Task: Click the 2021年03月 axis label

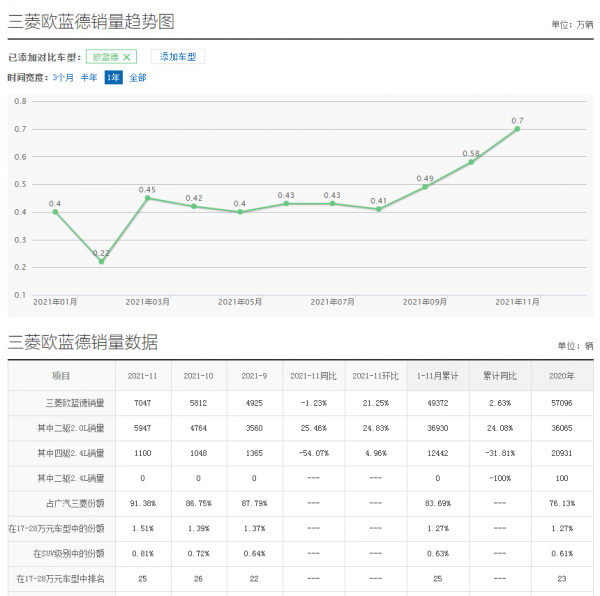Action: click(x=148, y=302)
